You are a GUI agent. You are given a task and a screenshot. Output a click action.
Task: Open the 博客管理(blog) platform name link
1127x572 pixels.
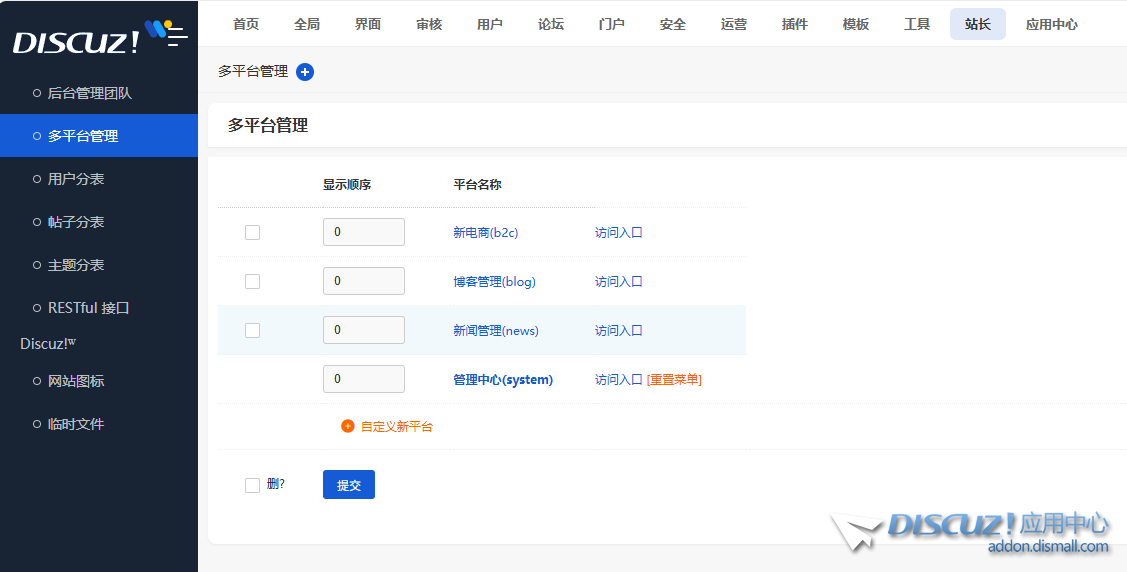(x=494, y=282)
